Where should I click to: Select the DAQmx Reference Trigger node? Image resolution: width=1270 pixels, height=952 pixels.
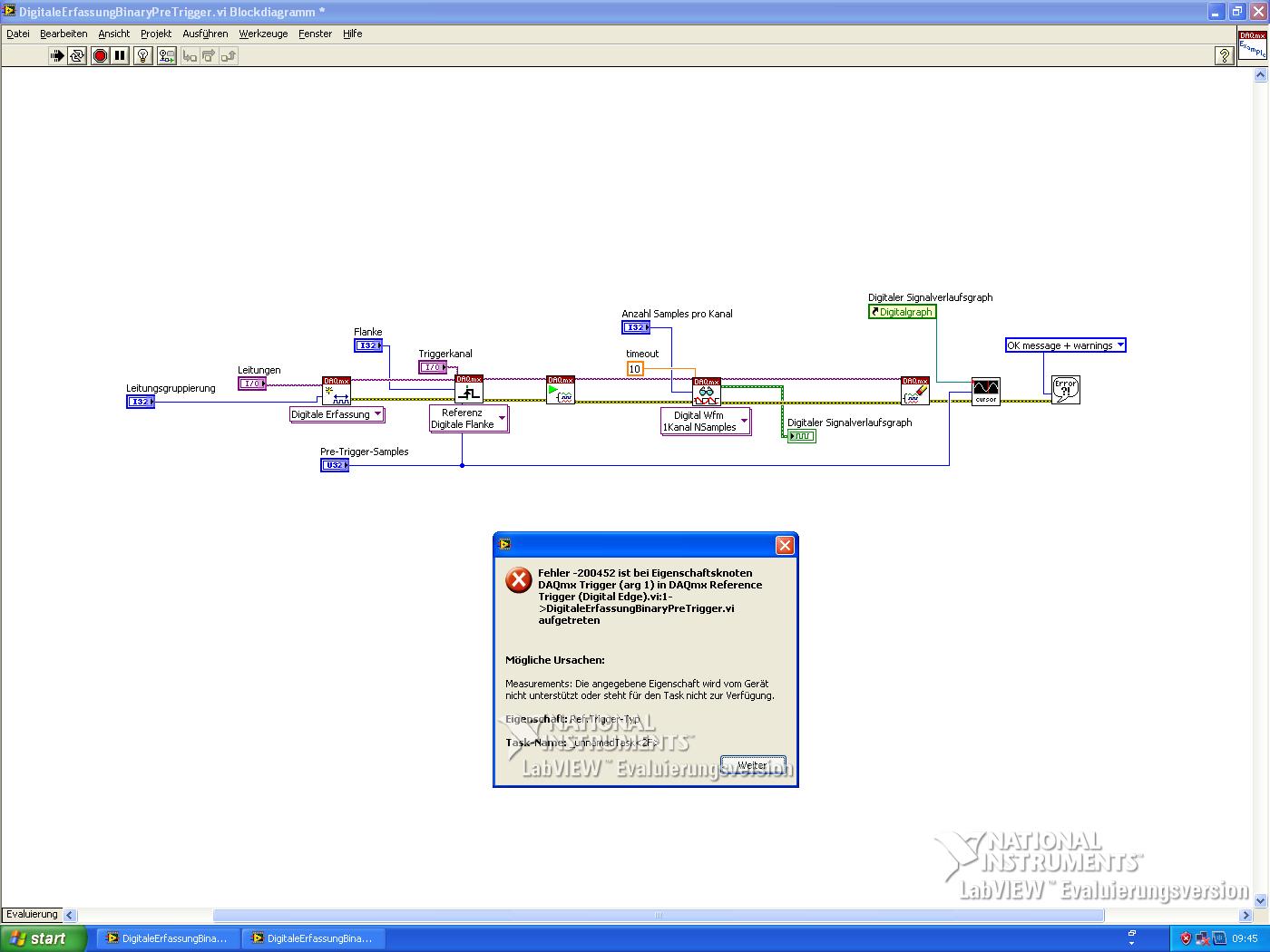469,391
